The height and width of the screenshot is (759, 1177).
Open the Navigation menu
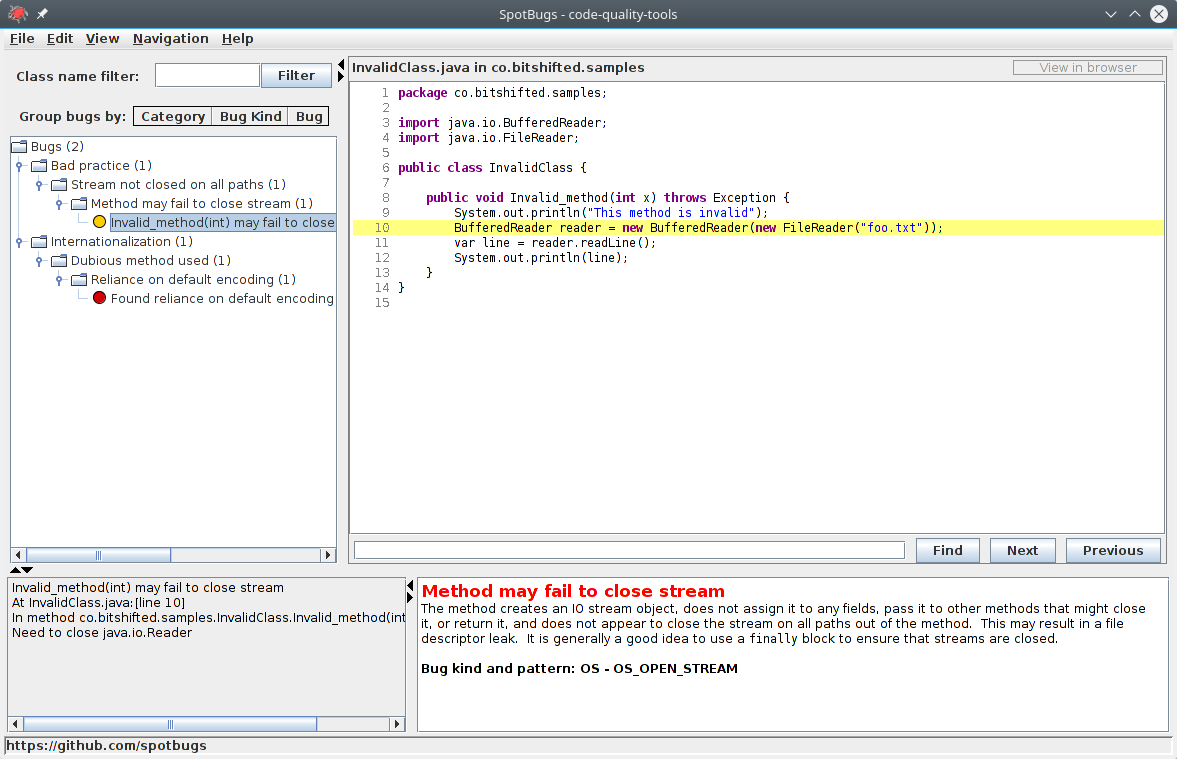[x=170, y=39]
